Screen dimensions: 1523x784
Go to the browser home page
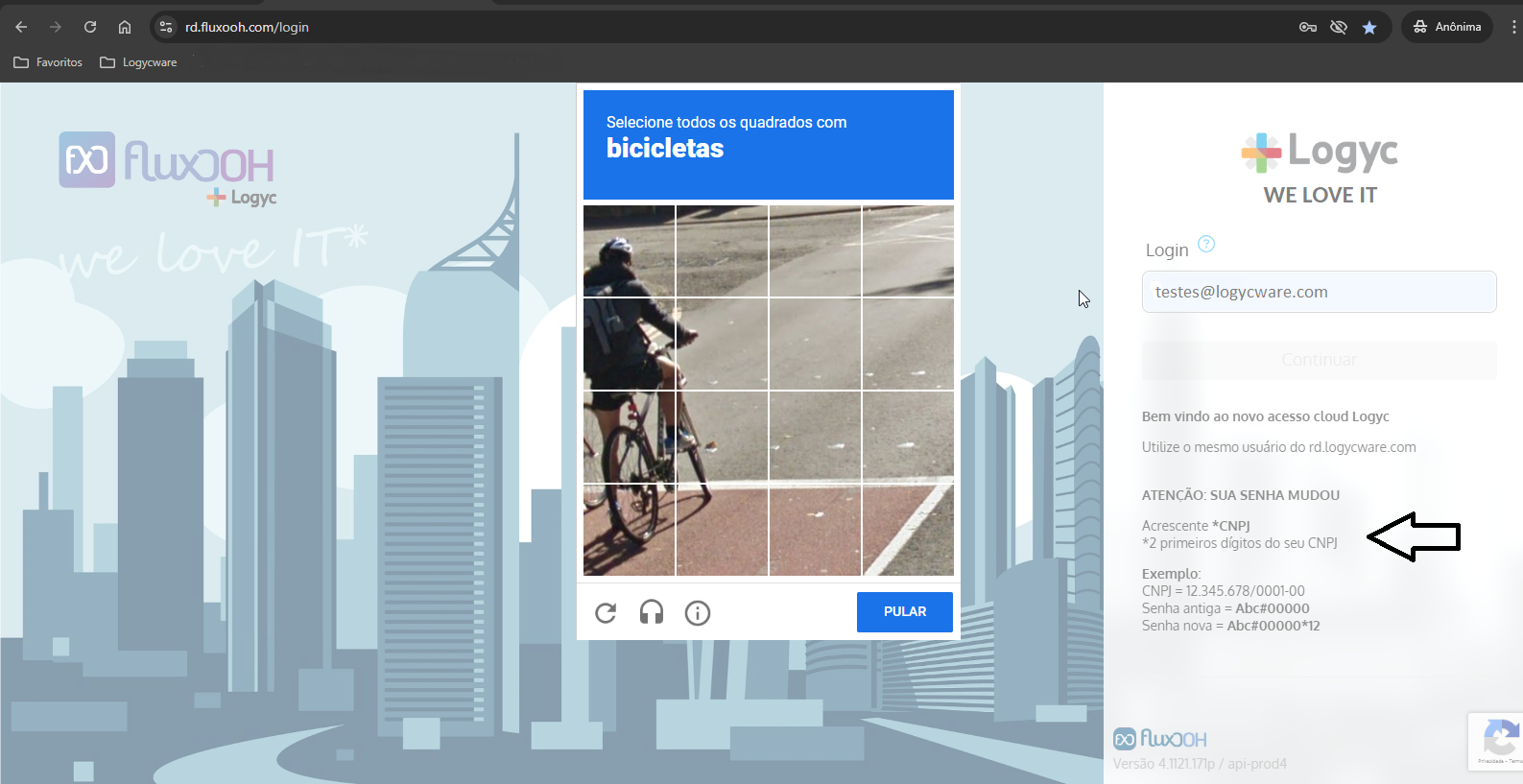pos(125,27)
